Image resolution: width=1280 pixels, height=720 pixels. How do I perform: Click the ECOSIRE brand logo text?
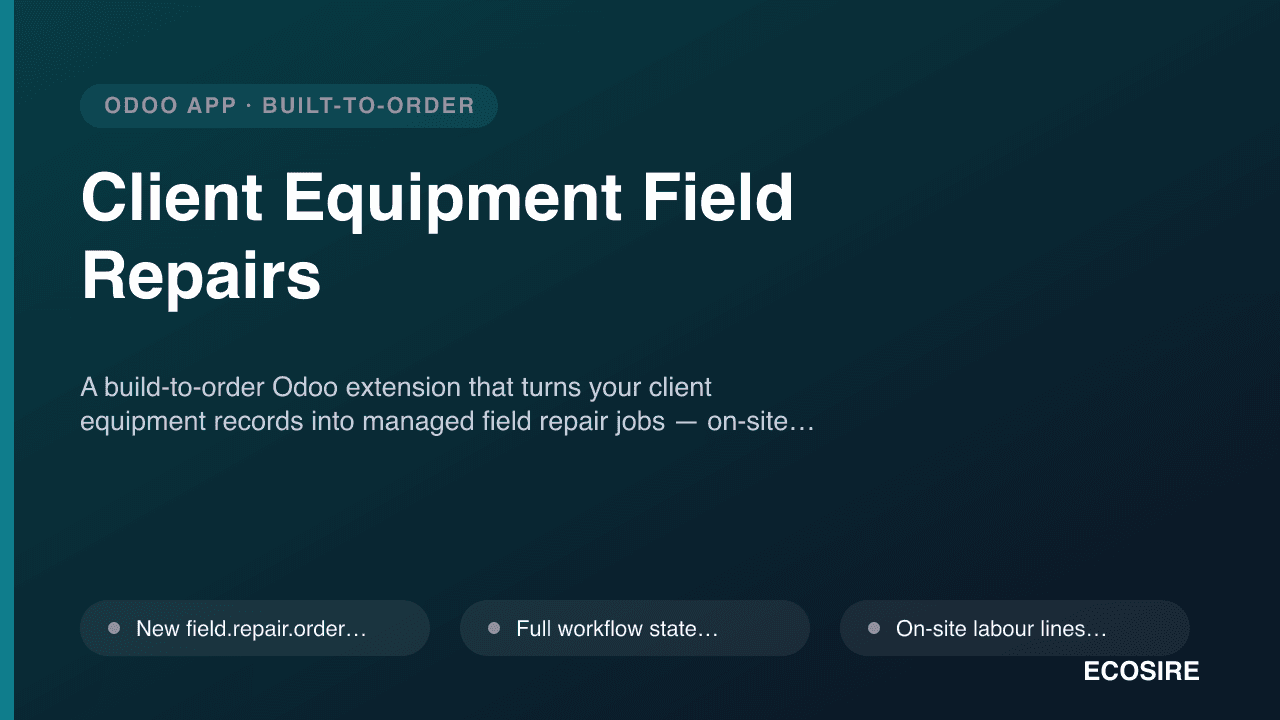(1141, 672)
